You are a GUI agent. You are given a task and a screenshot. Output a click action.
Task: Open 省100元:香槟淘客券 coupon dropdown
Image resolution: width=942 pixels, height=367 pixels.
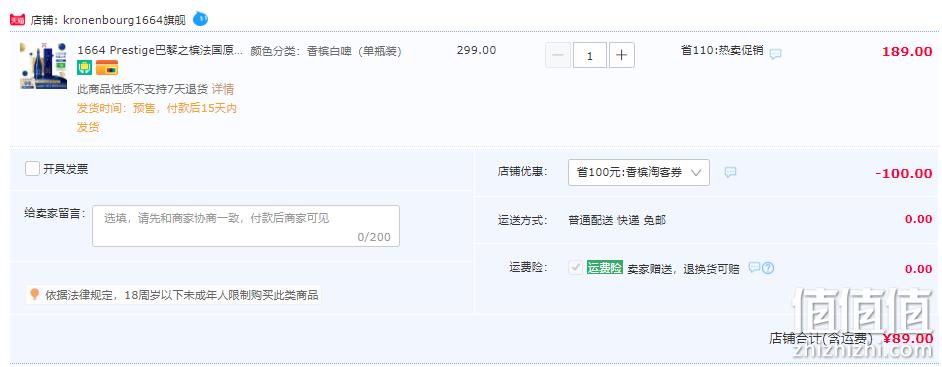click(639, 172)
